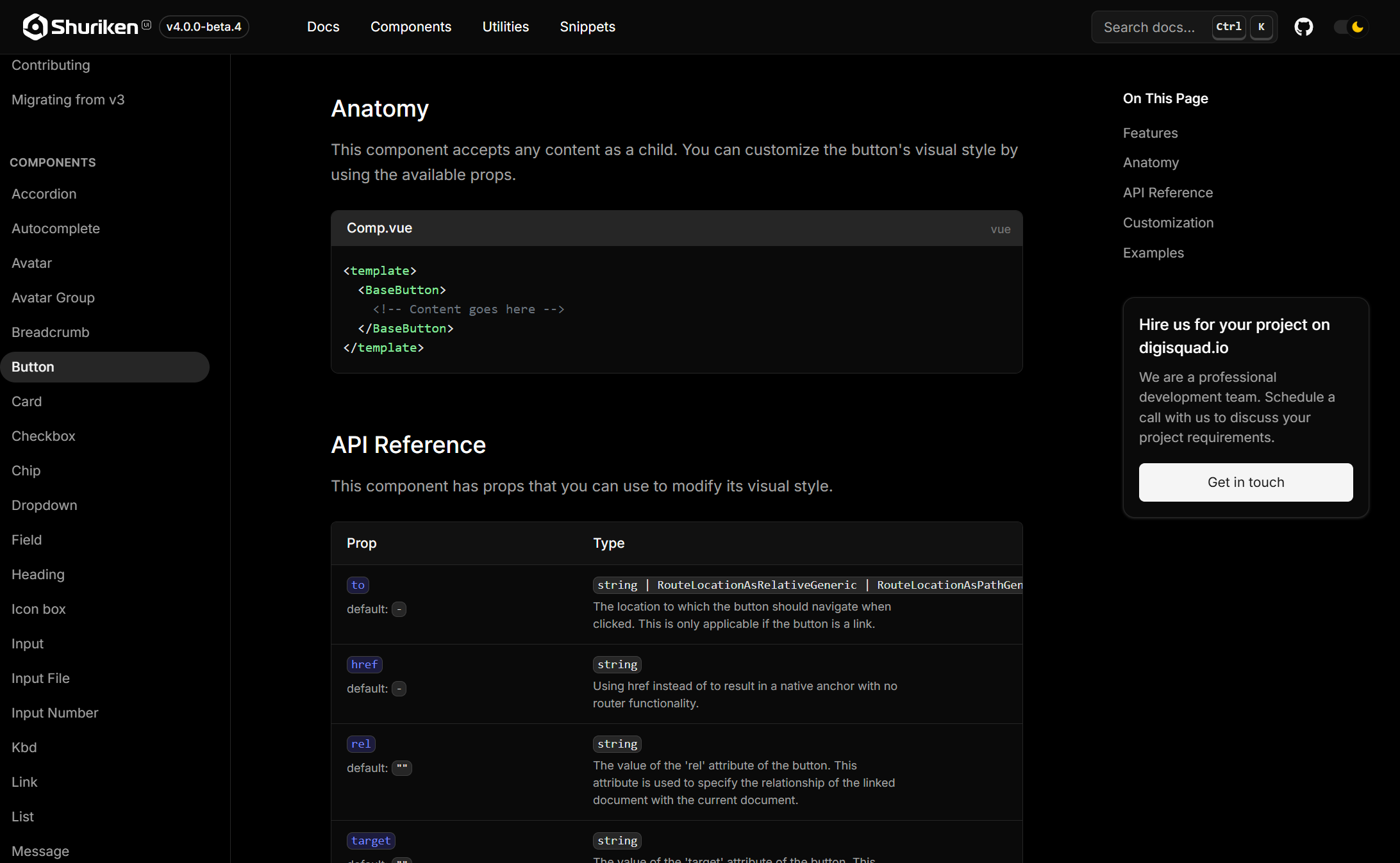The image size is (1400, 863).
Task: Click the string type badge for rel
Action: click(x=617, y=744)
